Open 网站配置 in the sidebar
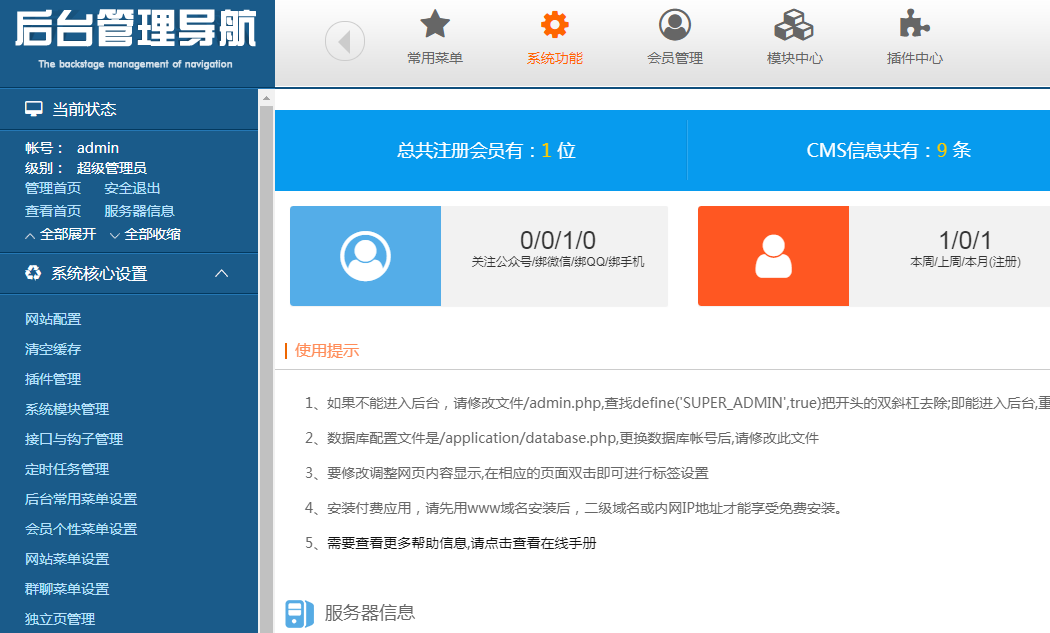Screen dimensions: 1050x633 [53, 319]
